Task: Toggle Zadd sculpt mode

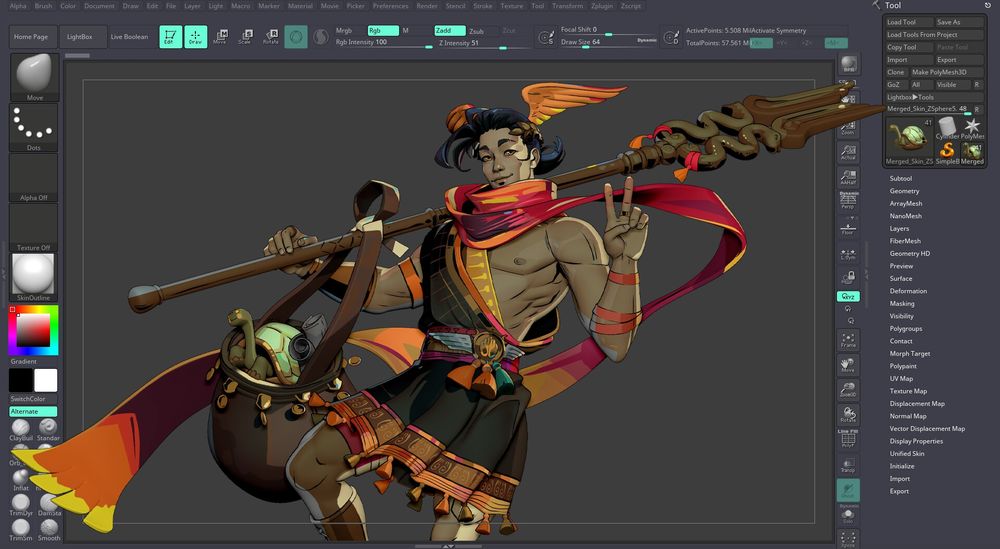Action: (x=450, y=31)
